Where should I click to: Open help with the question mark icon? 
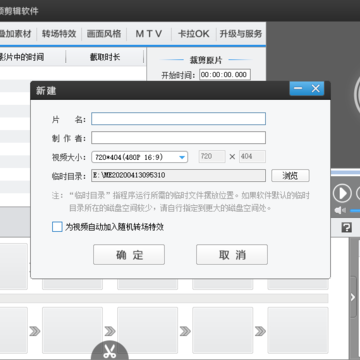click(x=347, y=228)
